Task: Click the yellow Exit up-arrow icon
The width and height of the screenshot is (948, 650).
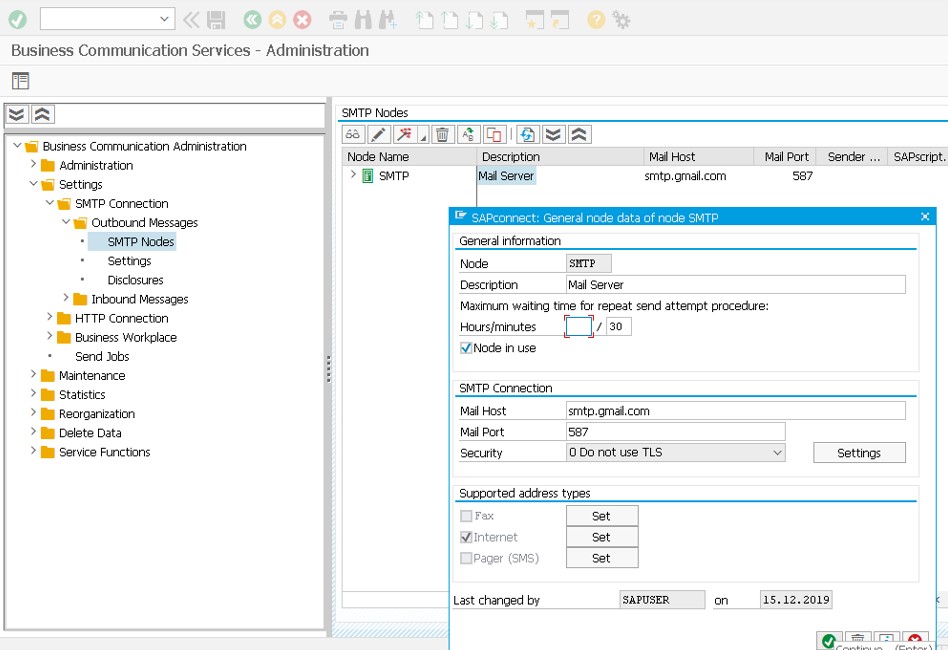Action: point(277,20)
